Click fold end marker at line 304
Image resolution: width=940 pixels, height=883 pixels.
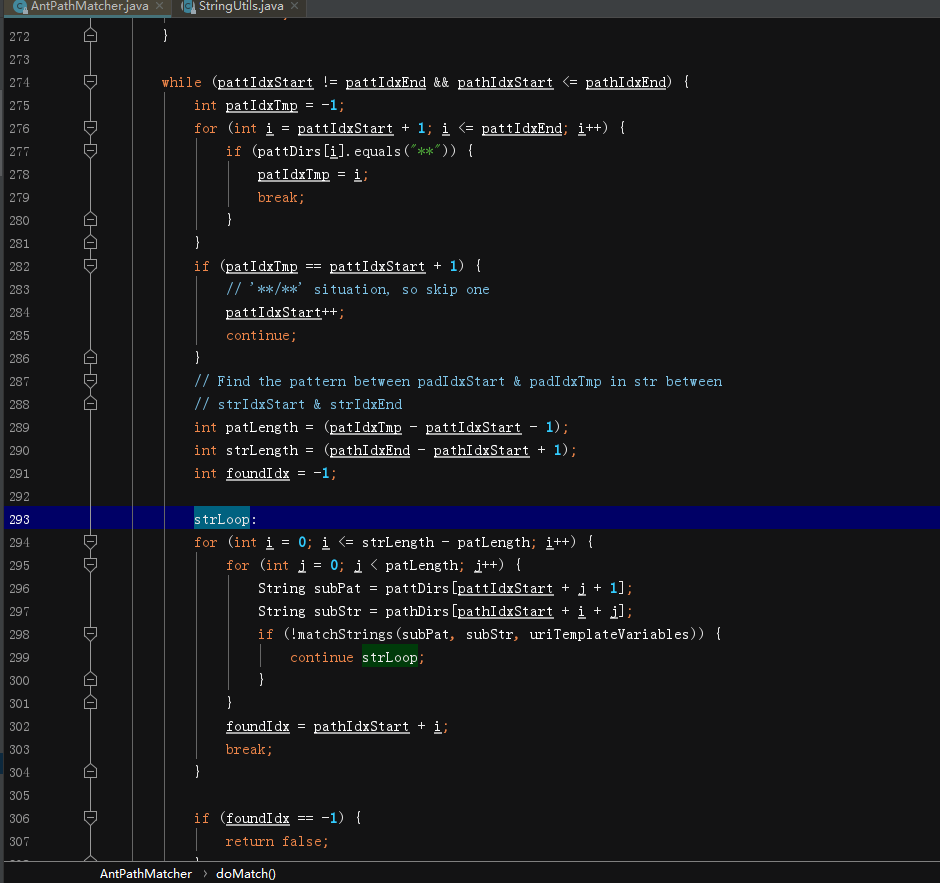click(91, 772)
